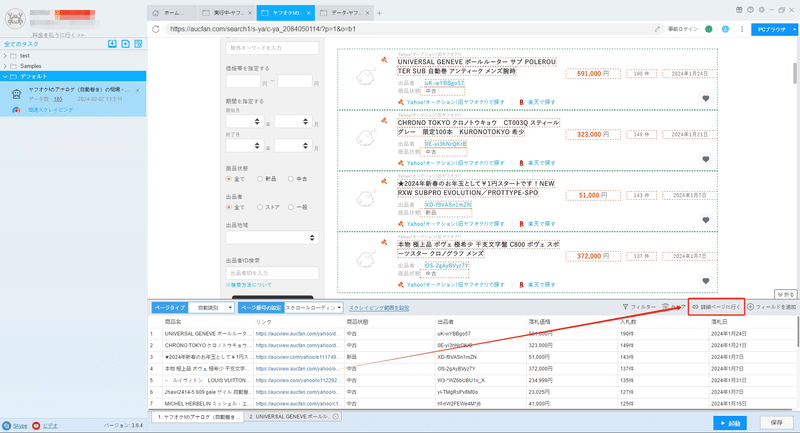Image resolution: width=800 pixels, height=433 pixels.
Task: Select 商品状態 全て radio button
Action: 229,179
